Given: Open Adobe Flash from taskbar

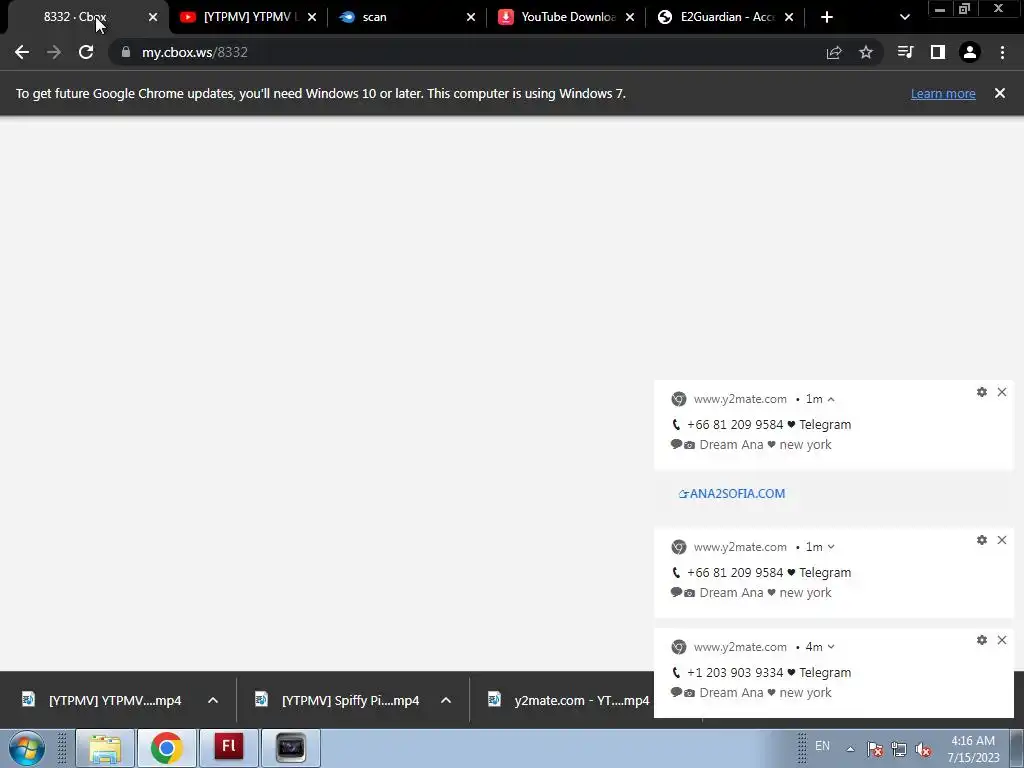Looking at the screenshot, I should point(229,748).
